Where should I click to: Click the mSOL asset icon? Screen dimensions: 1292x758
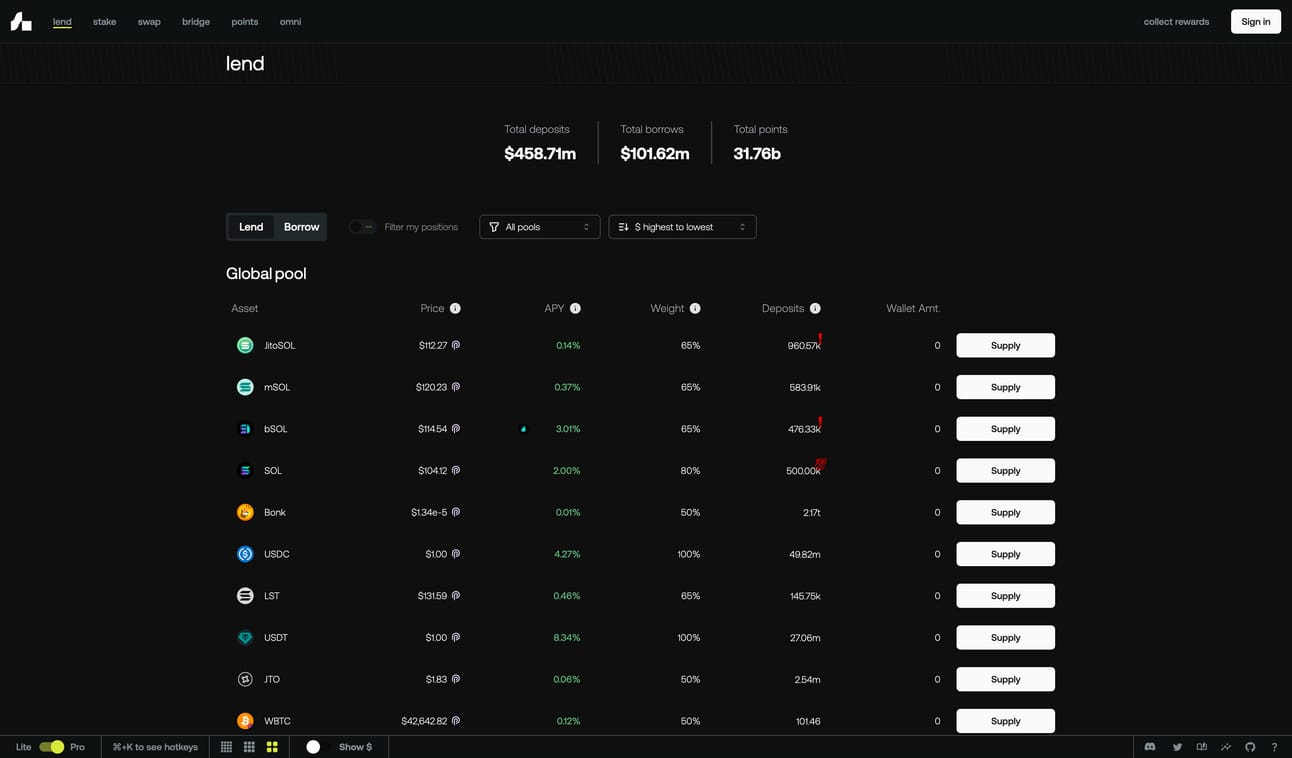(x=245, y=387)
